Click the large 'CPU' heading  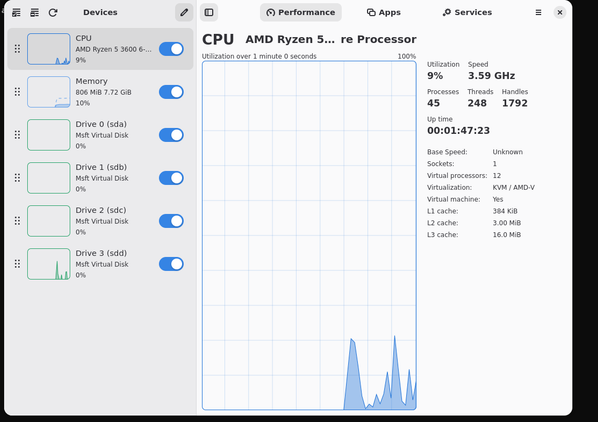[218, 40]
